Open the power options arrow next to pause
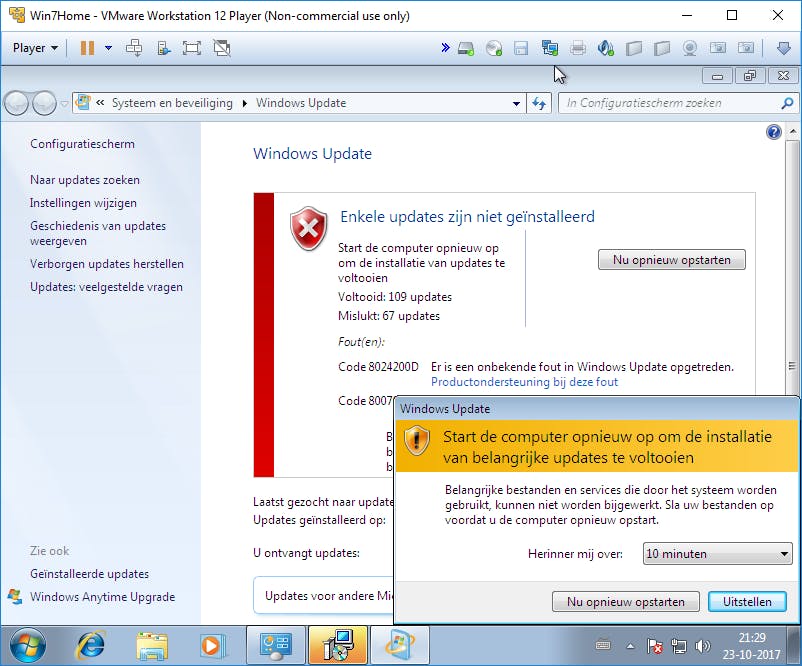 108,48
